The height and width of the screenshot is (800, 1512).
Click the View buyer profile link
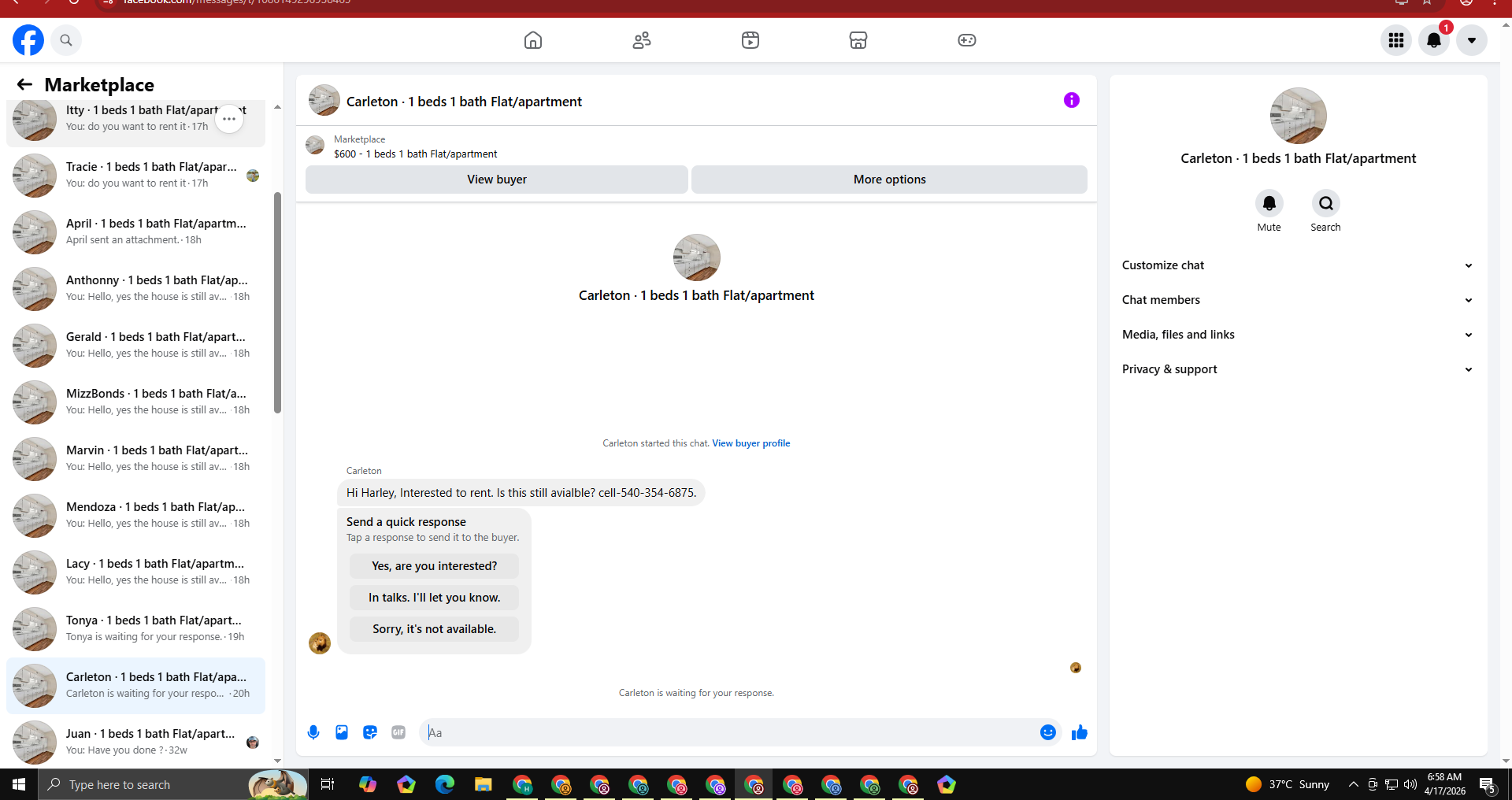pyautogui.click(x=751, y=443)
